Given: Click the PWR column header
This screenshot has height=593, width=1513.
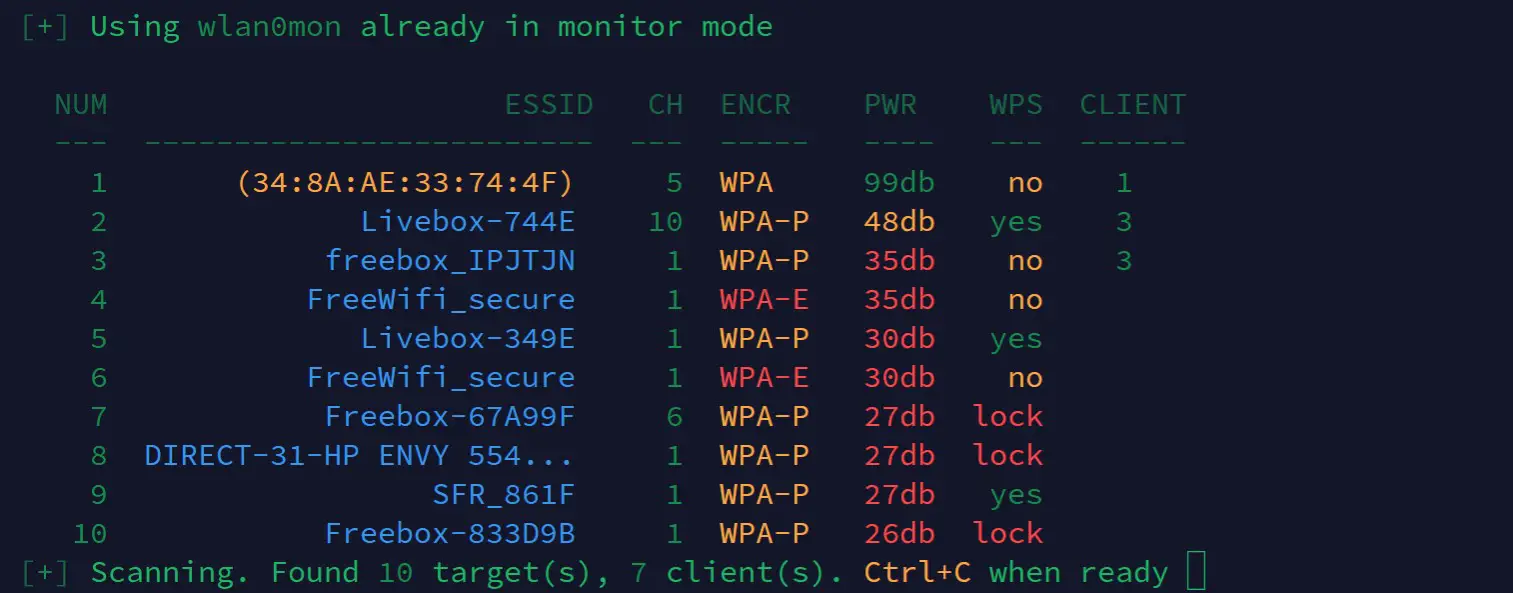Looking at the screenshot, I should pyautogui.click(x=890, y=105).
